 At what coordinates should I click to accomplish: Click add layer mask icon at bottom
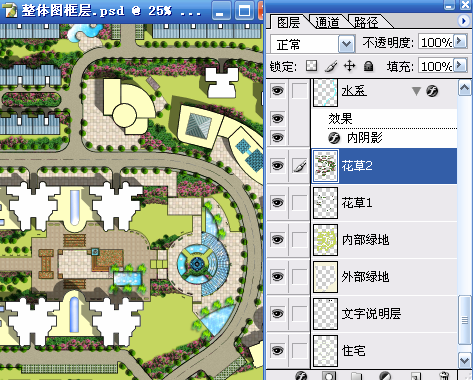(329, 376)
